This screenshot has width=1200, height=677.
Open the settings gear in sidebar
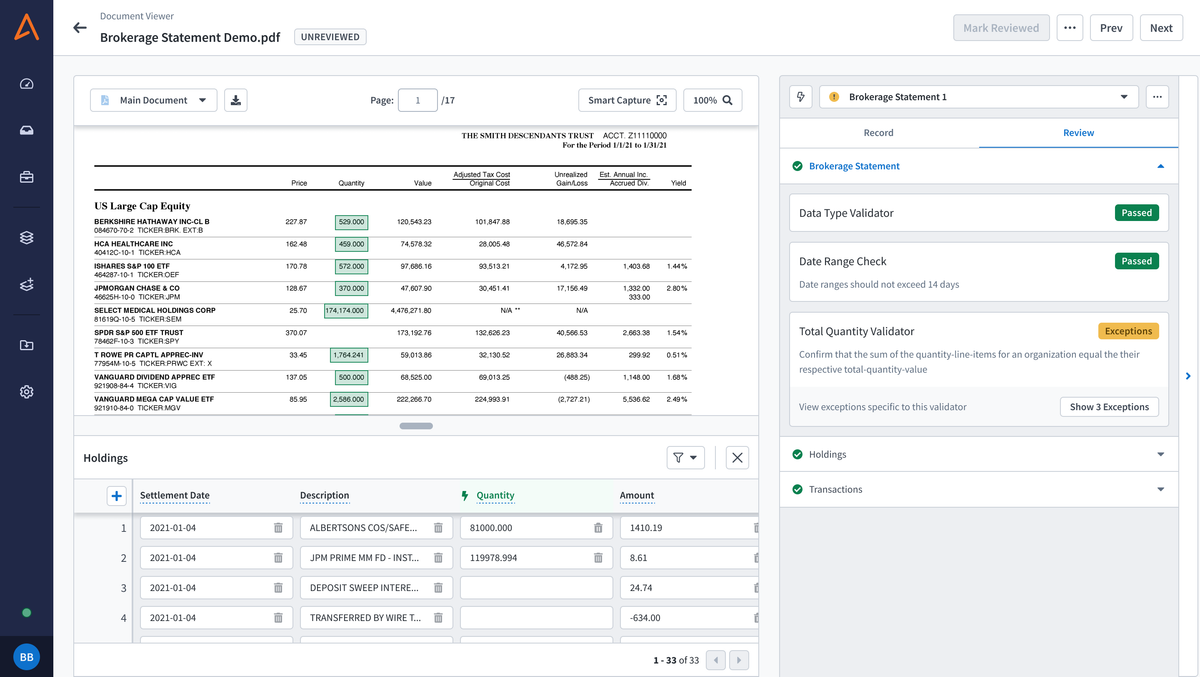point(27,392)
